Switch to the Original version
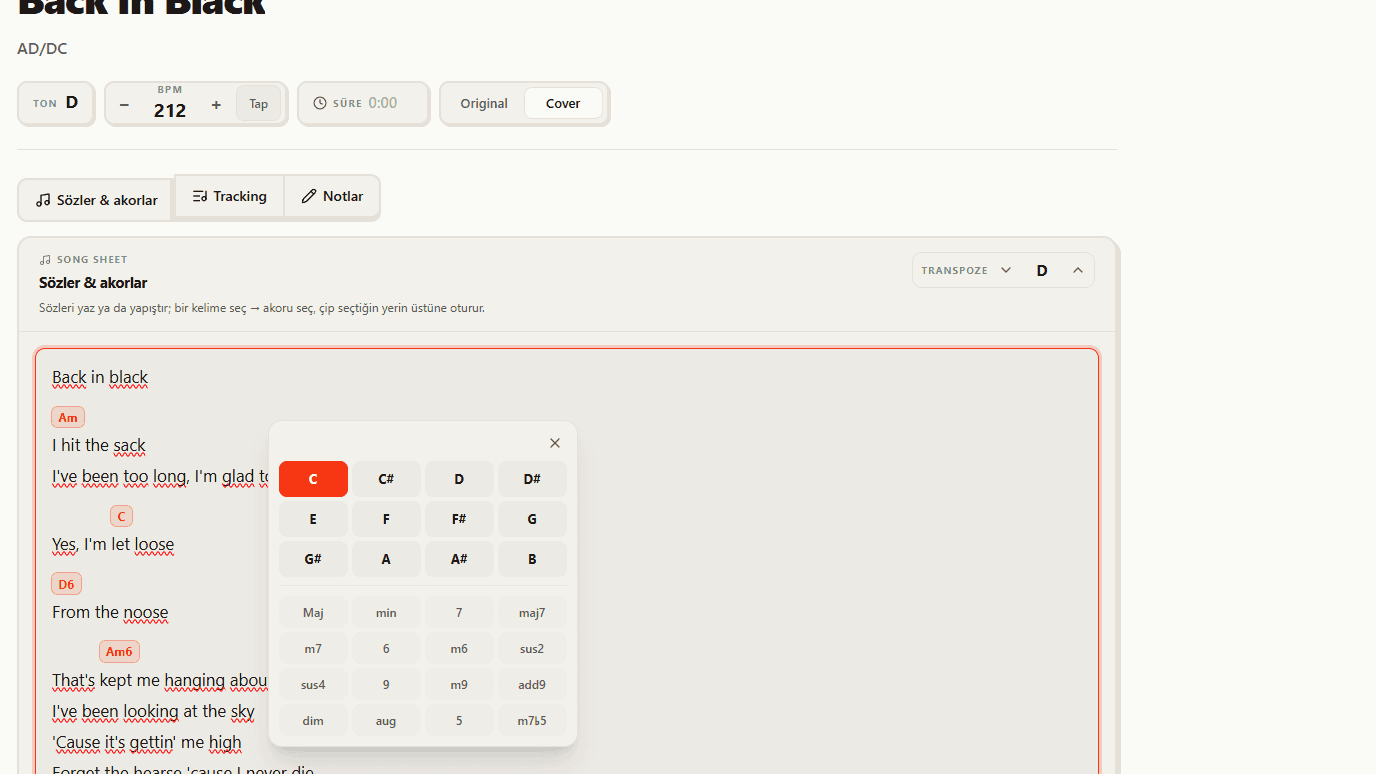The image size is (1376, 774). tap(484, 104)
